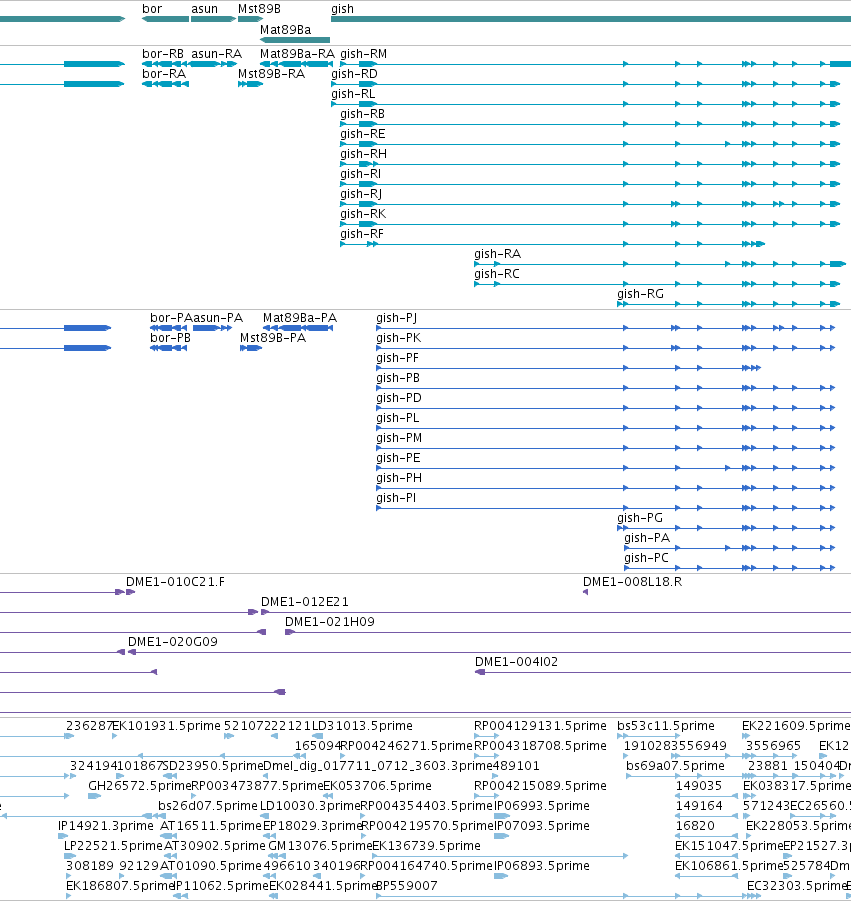The height and width of the screenshot is (901, 851).
Task: Select transcript gish-RF
Action: [362, 234]
